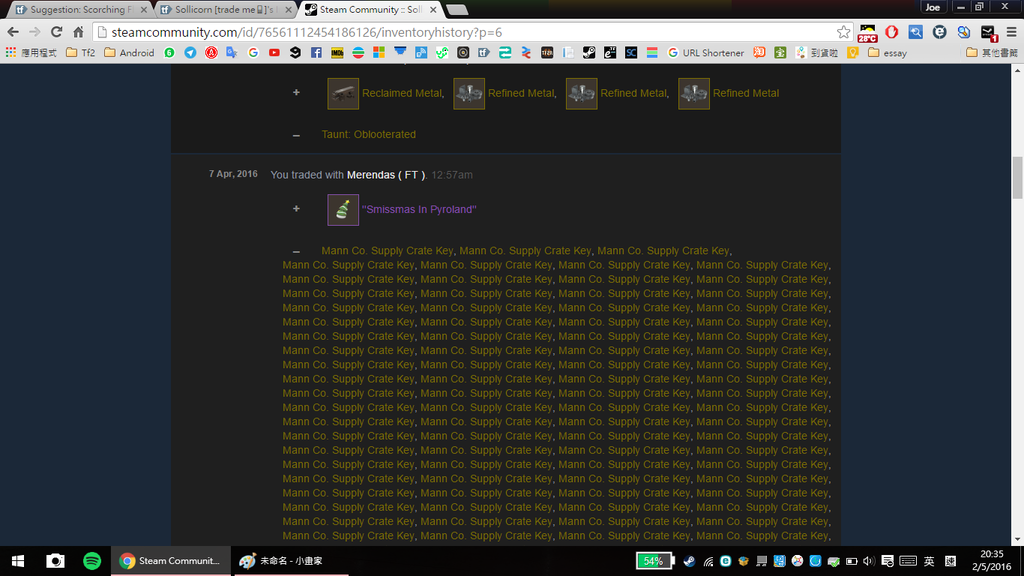Click the "Smissmas In Pyroland" item name

coord(418,209)
